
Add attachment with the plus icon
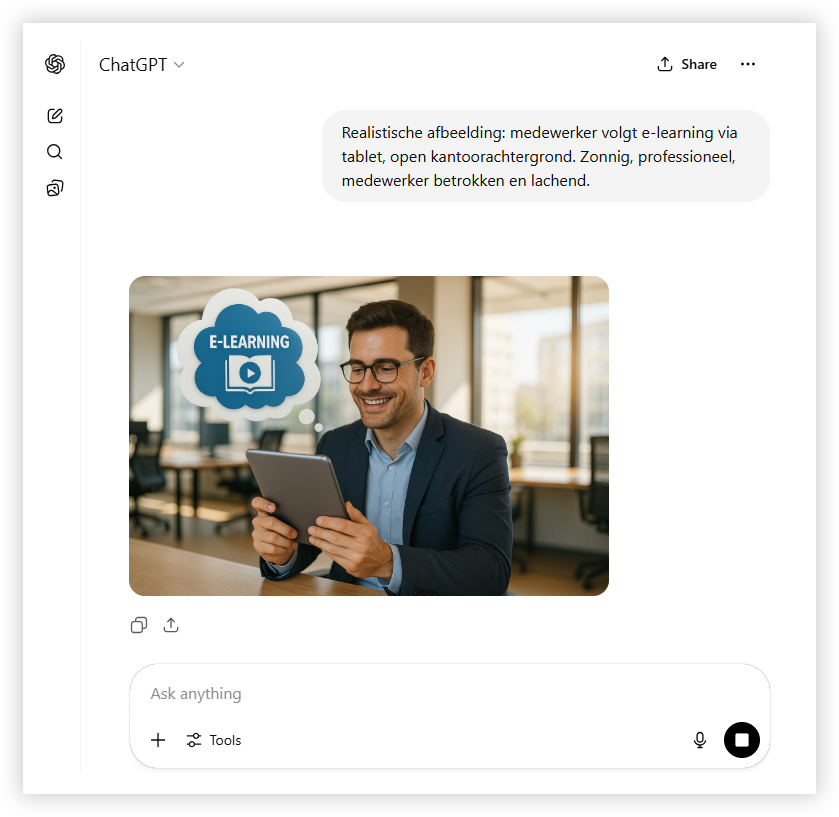pos(158,740)
